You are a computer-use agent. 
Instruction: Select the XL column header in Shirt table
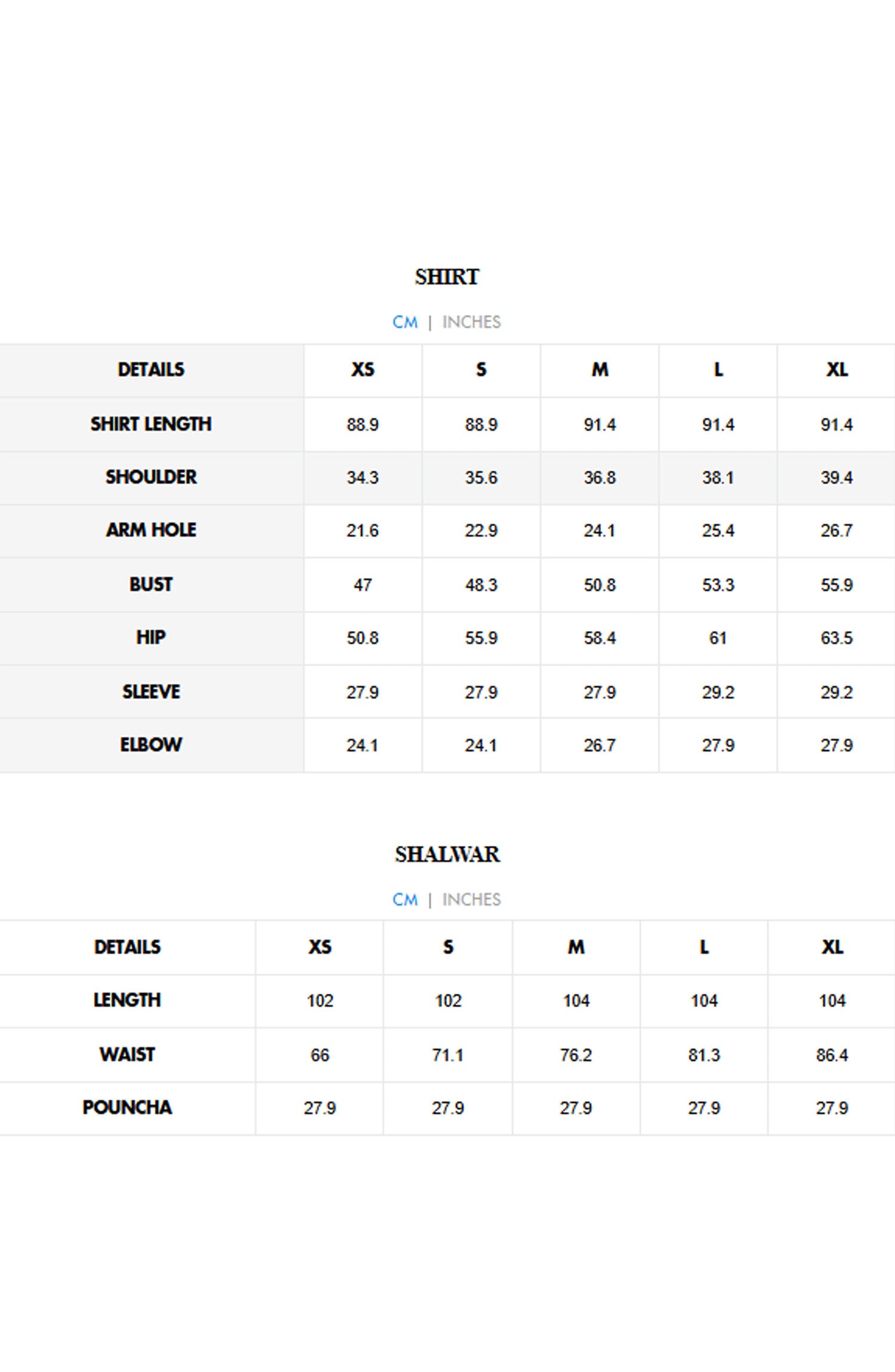pyautogui.click(x=837, y=370)
